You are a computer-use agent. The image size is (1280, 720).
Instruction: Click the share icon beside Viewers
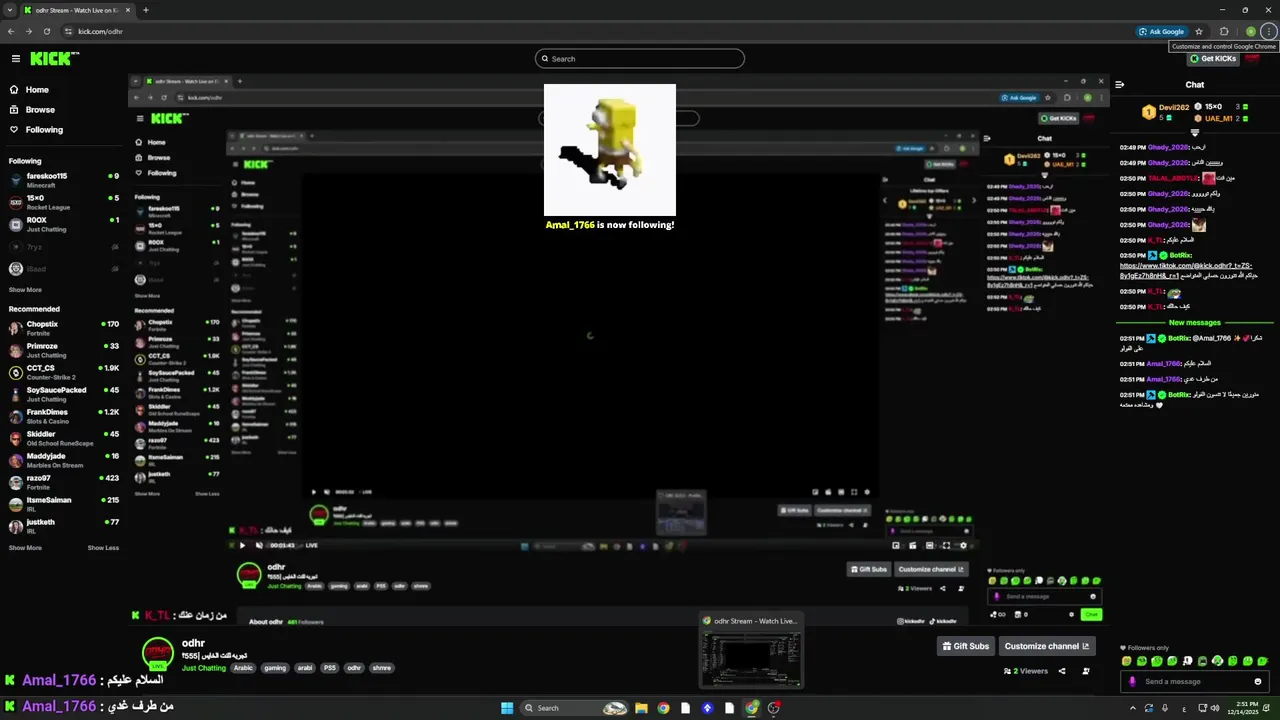click(x=1062, y=671)
